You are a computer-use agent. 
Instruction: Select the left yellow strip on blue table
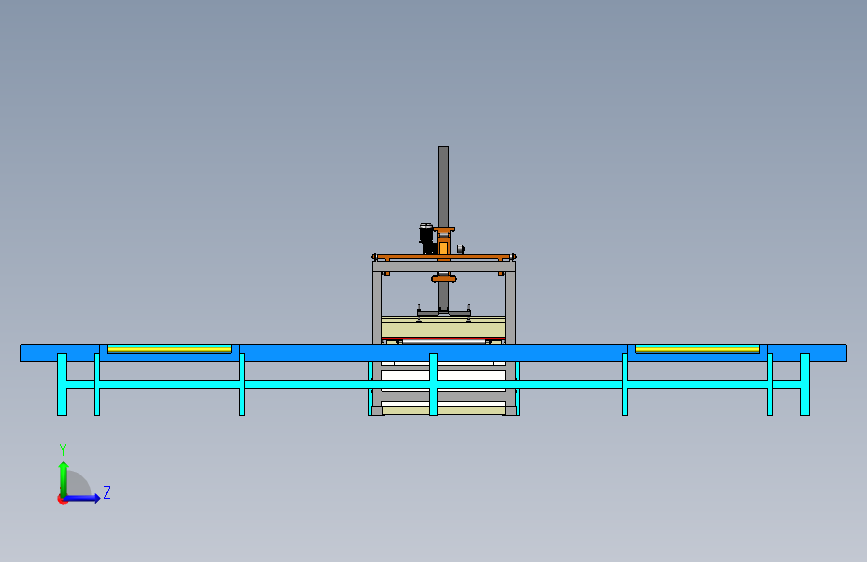tap(169, 349)
